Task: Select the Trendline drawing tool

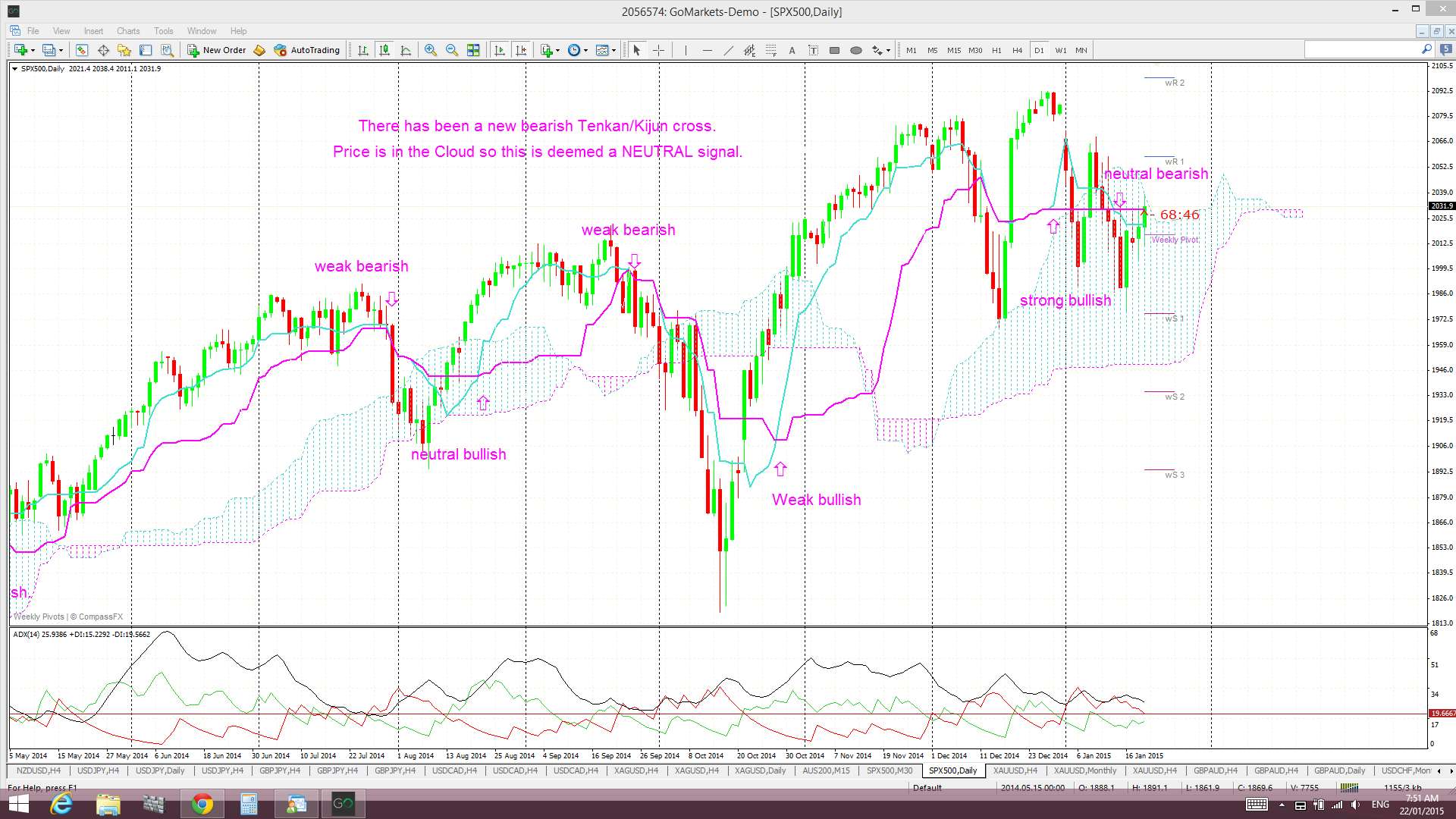Action: pyautogui.click(x=728, y=50)
